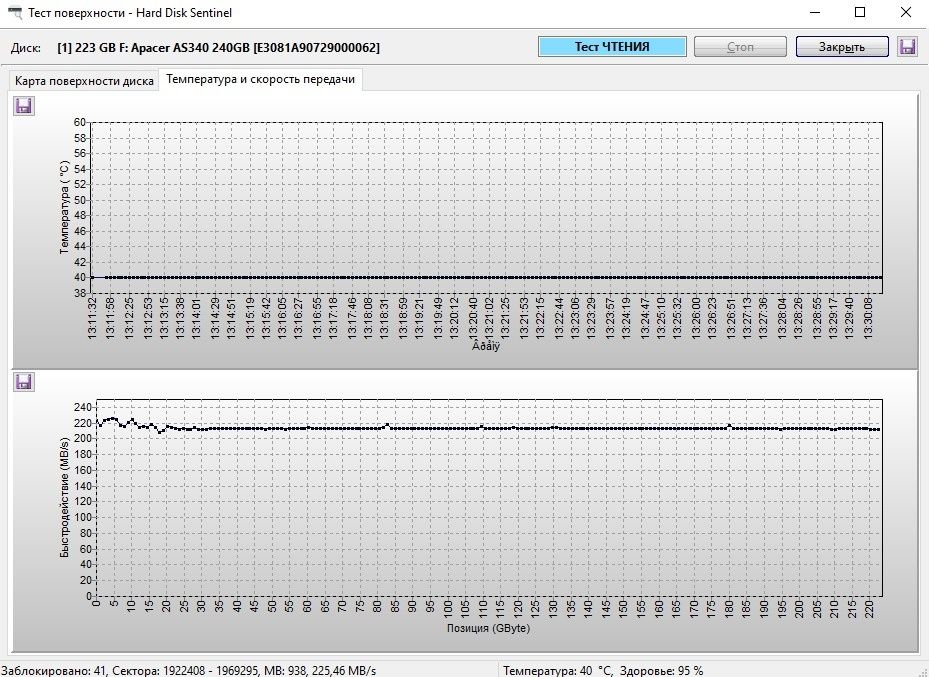
Task: Switch to the Карта поверхности диска tab
Action: pos(84,81)
